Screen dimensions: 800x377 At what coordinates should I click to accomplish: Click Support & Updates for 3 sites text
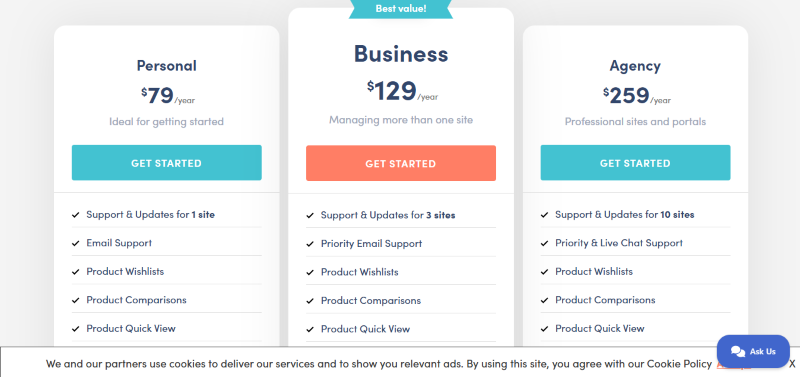tap(388, 215)
